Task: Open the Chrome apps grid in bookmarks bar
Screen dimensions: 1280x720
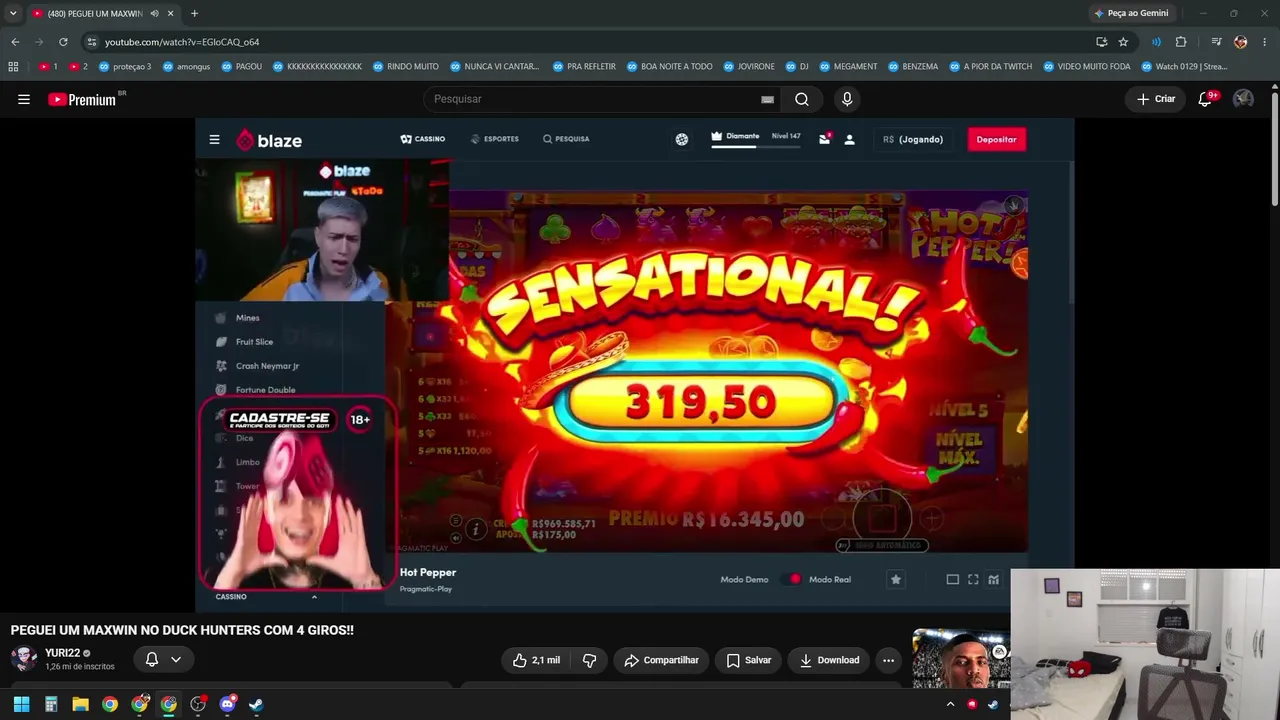Action: point(13,67)
